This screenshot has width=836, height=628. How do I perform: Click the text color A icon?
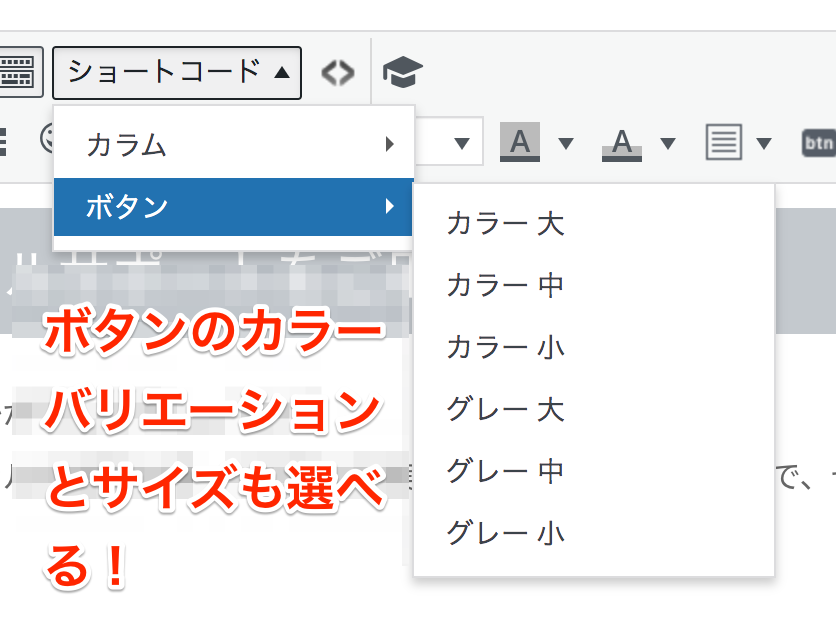622,143
